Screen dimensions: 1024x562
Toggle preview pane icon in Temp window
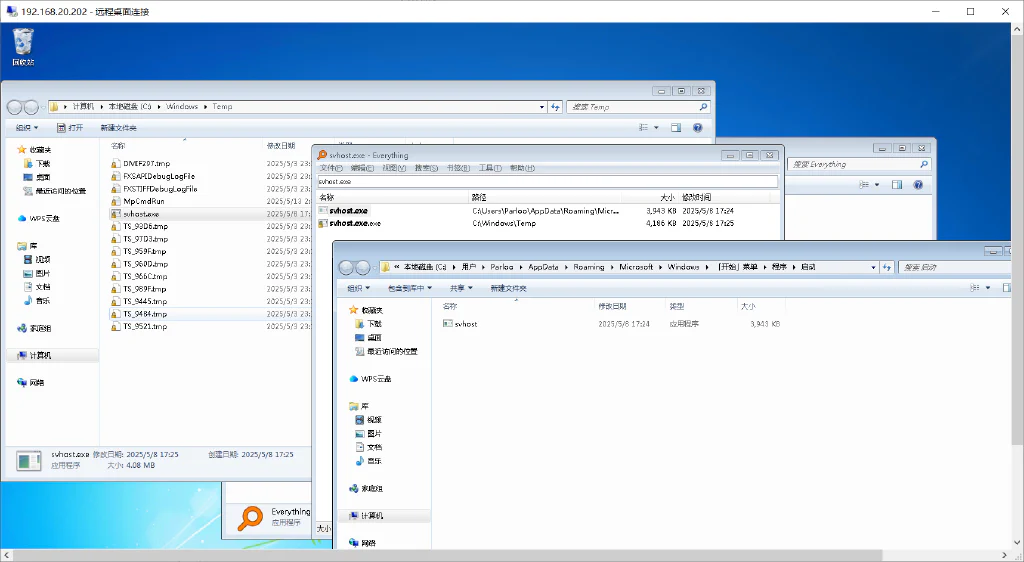(x=676, y=128)
